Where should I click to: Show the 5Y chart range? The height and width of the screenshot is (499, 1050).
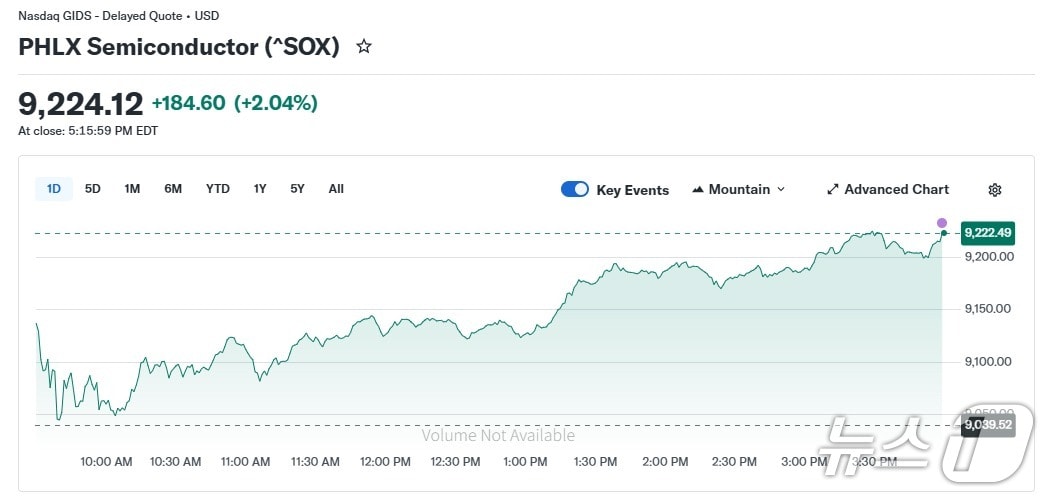click(x=298, y=189)
